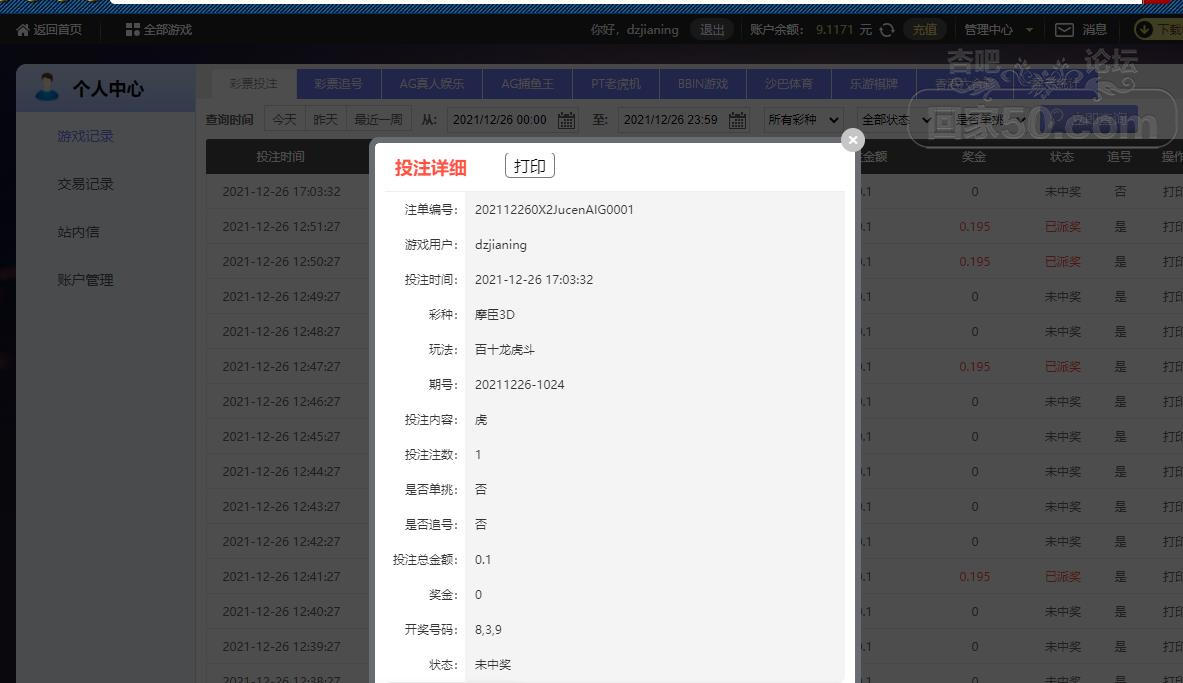Click the winning numbers 8,3,9
The height and width of the screenshot is (683, 1183).
pyautogui.click(x=488, y=629)
